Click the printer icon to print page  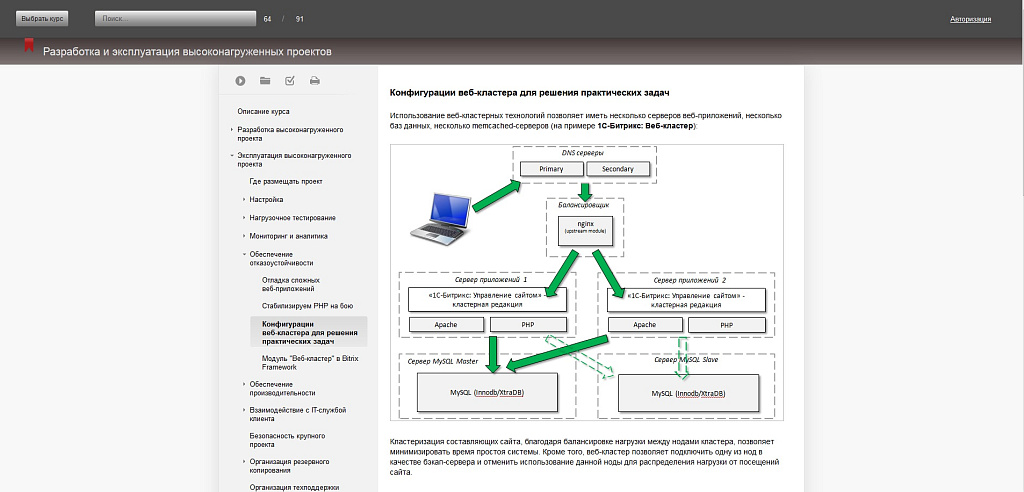pyautogui.click(x=314, y=80)
